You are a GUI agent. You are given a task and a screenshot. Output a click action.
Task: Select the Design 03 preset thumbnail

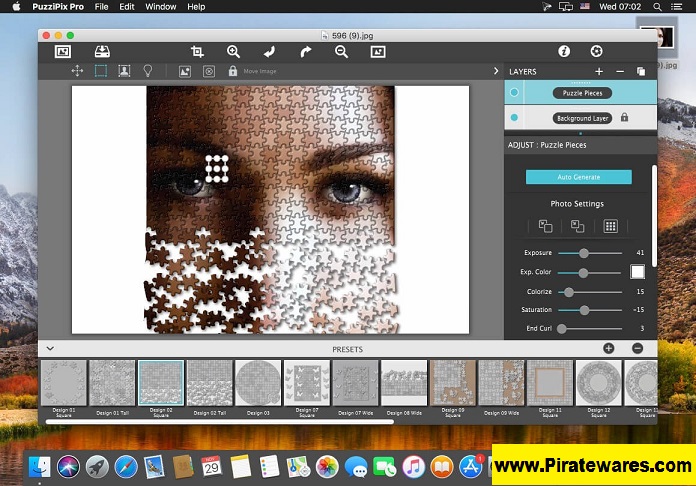pyautogui.click(x=258, y=383)
